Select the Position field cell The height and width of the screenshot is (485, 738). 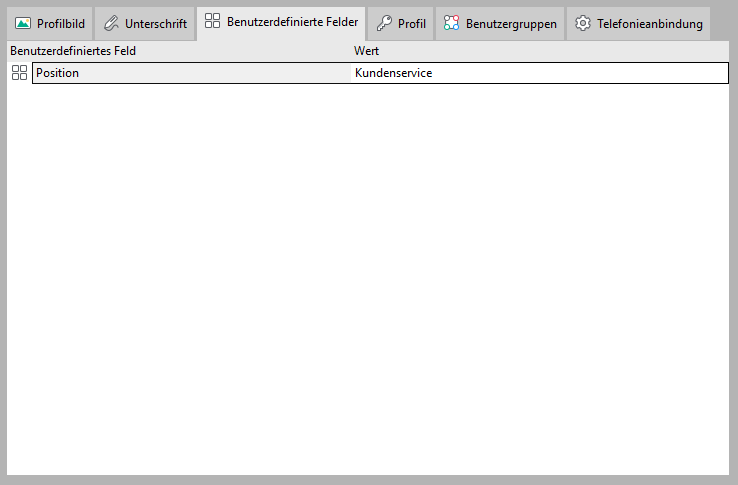coord(192,73)
